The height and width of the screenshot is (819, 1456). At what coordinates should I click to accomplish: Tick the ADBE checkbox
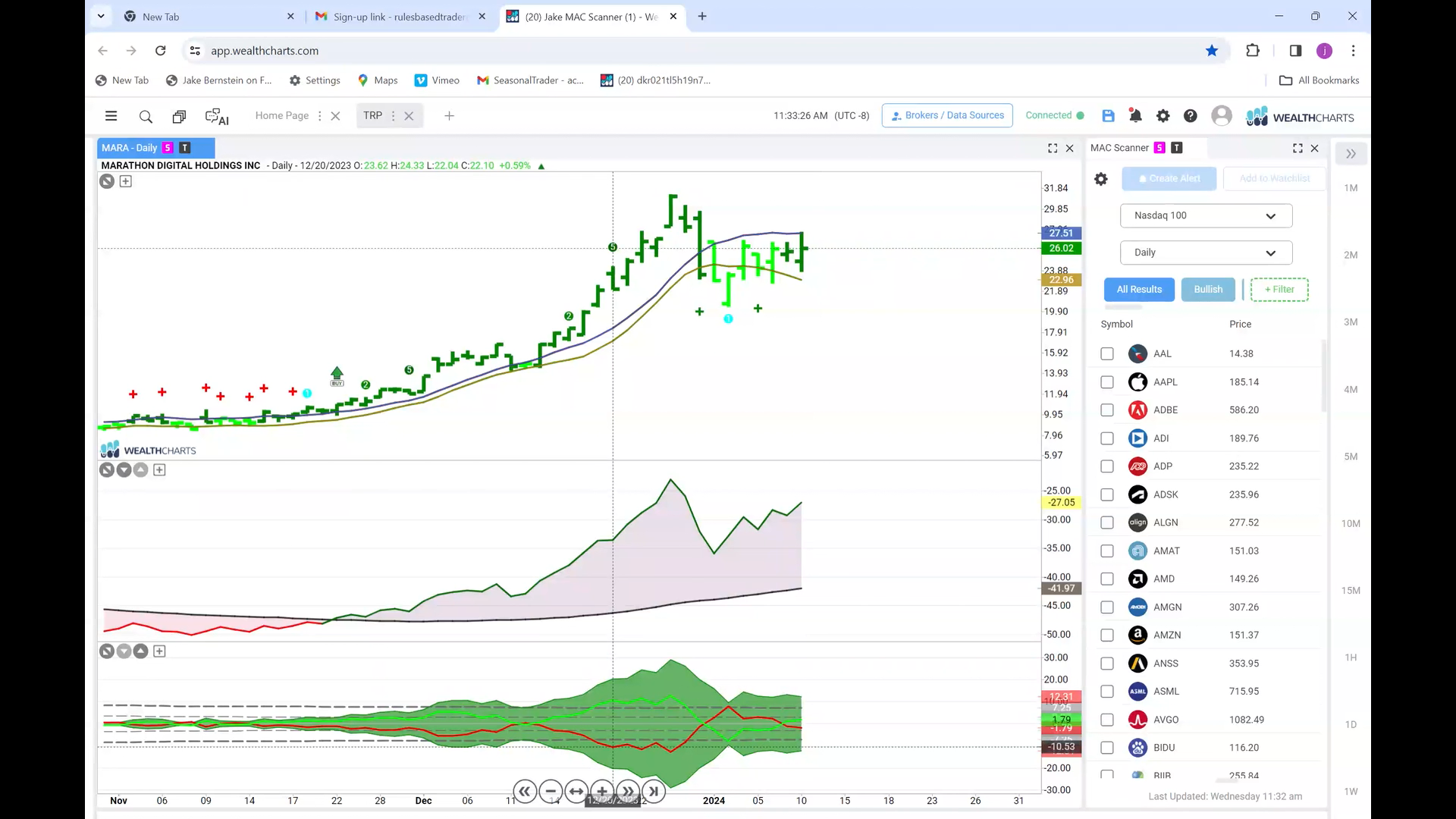coord(1107,410)
